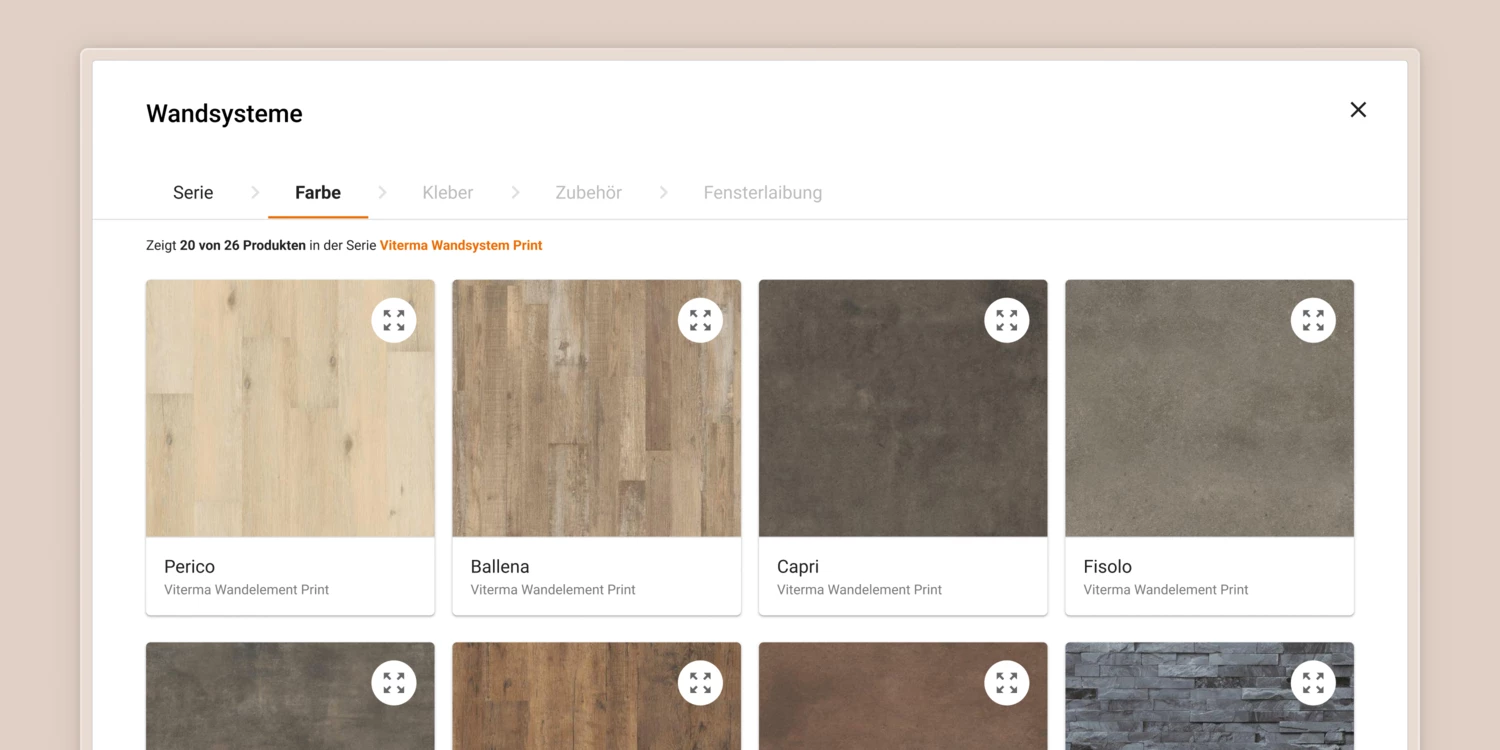The image size is (1500, 750).
Task: Open the Zubehör step
Action: point(588,193)
